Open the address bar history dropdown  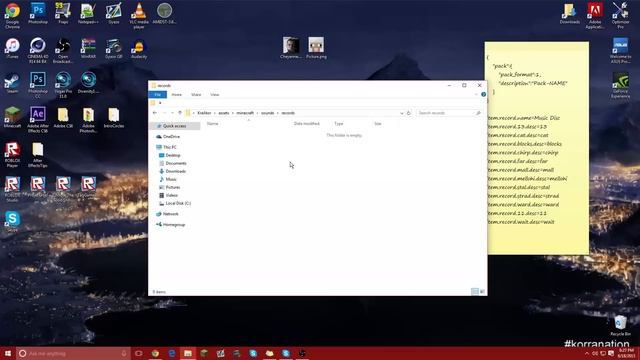[x=402, y=113]
